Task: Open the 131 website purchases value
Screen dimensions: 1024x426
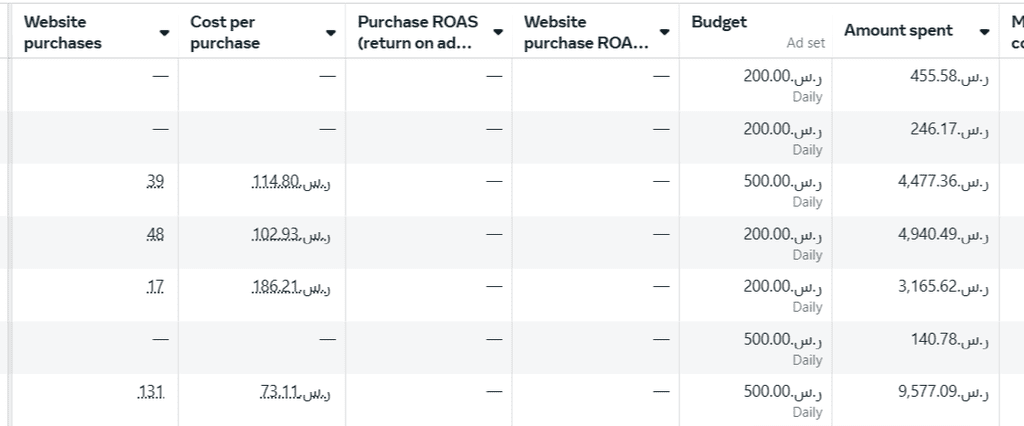Action: [x=151, y=392]
